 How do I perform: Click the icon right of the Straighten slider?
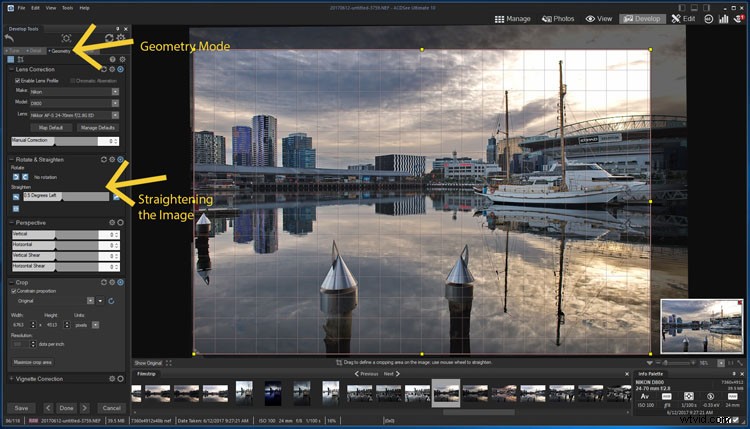[x=116, y=197]
